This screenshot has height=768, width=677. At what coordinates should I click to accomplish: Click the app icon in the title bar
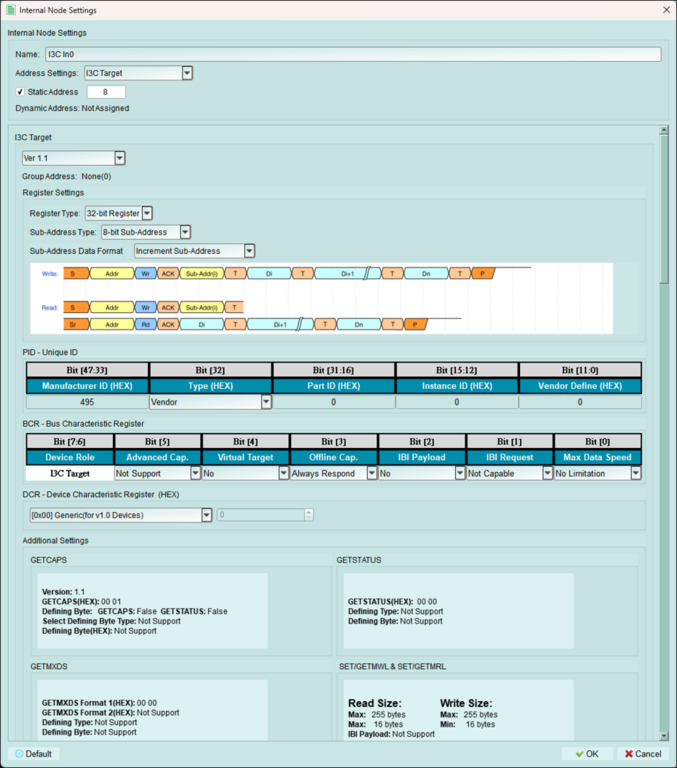pyautogui.click(x=10, y=9)
